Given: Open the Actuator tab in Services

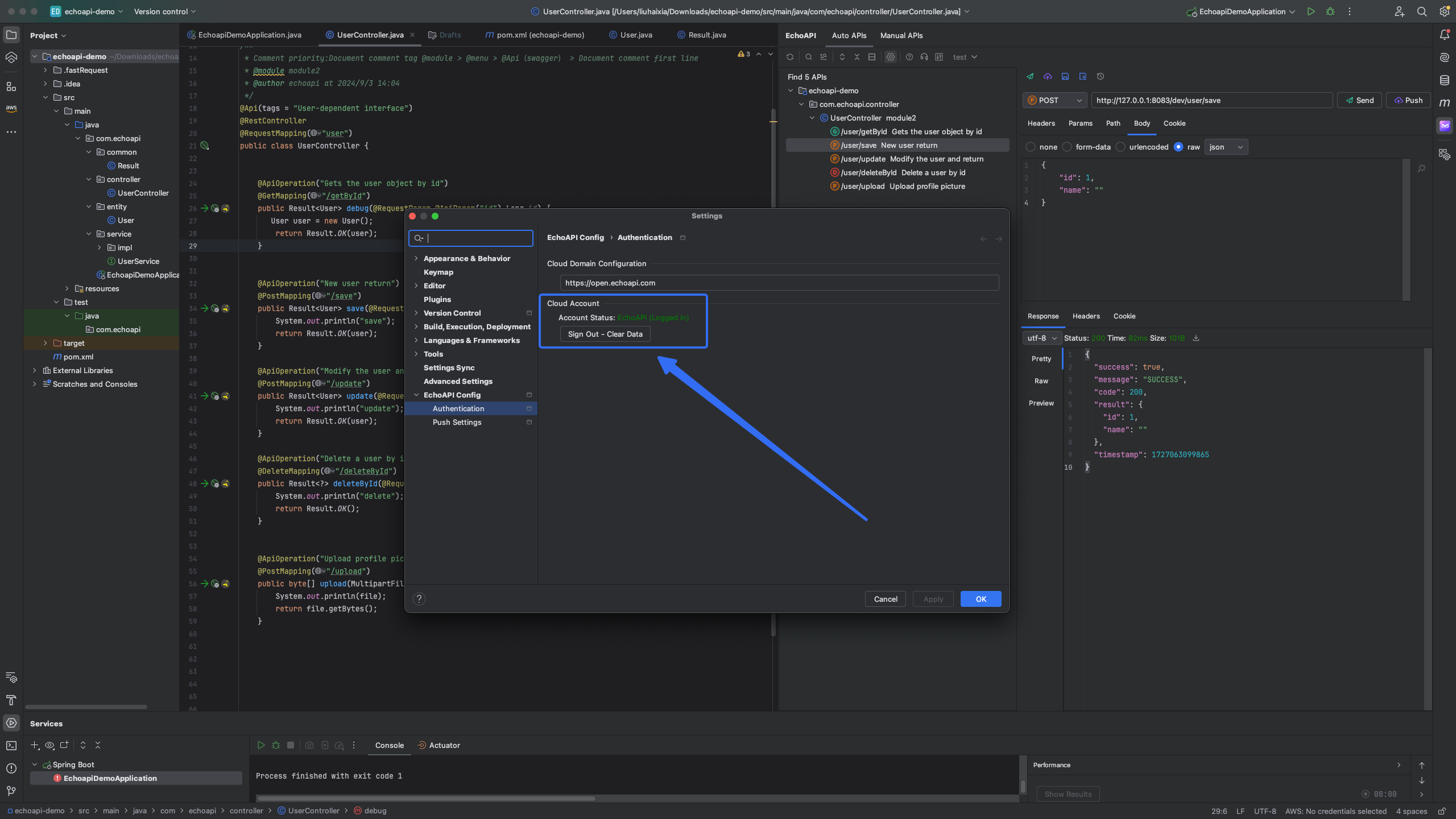Looking at the screenshot, I should [439, 745].
